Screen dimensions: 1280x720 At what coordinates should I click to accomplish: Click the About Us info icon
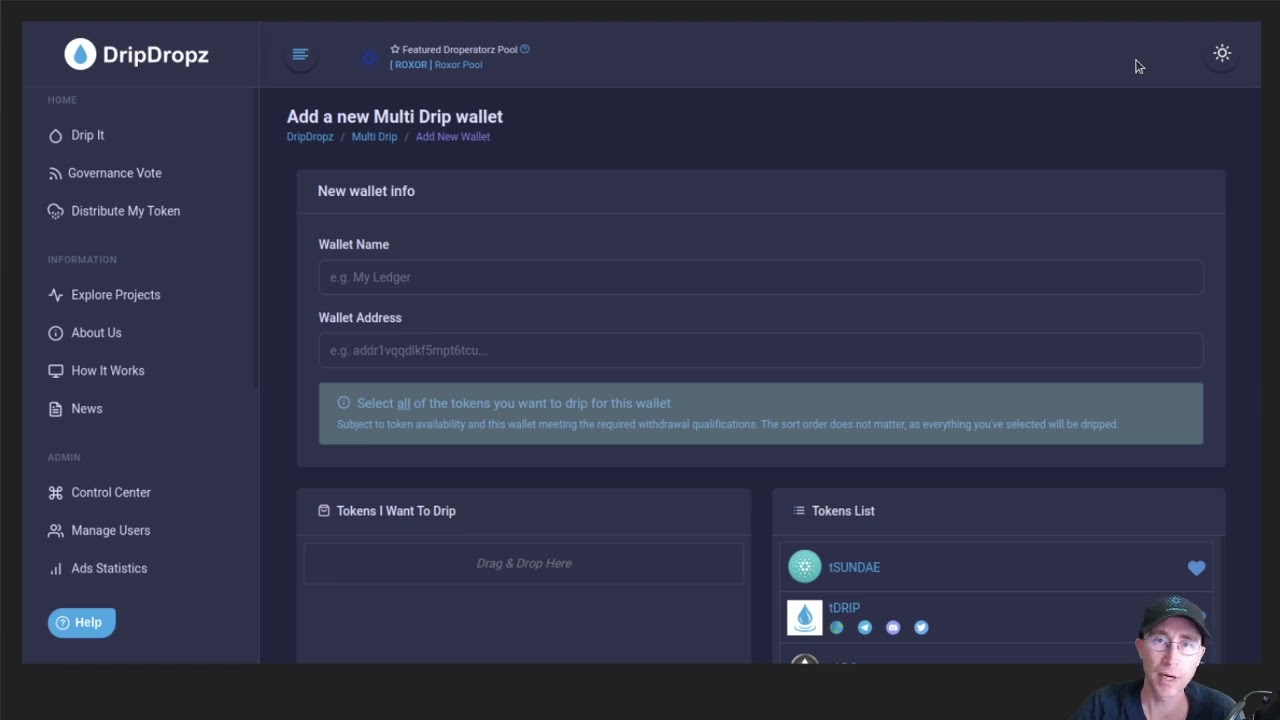55,333
